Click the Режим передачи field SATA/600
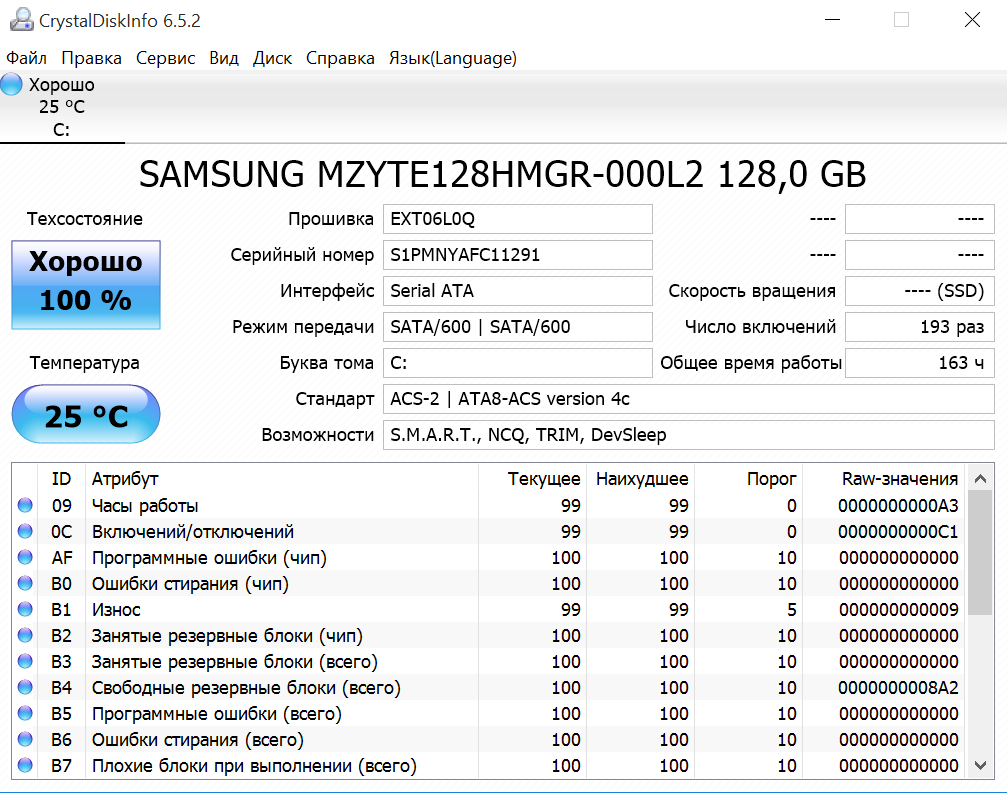 518,327
